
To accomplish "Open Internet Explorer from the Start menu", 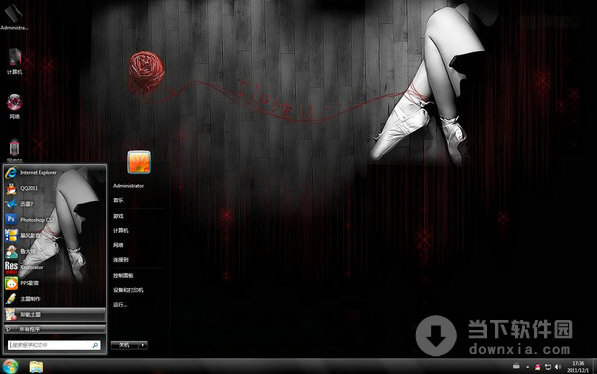I will (x=55, y=173).
